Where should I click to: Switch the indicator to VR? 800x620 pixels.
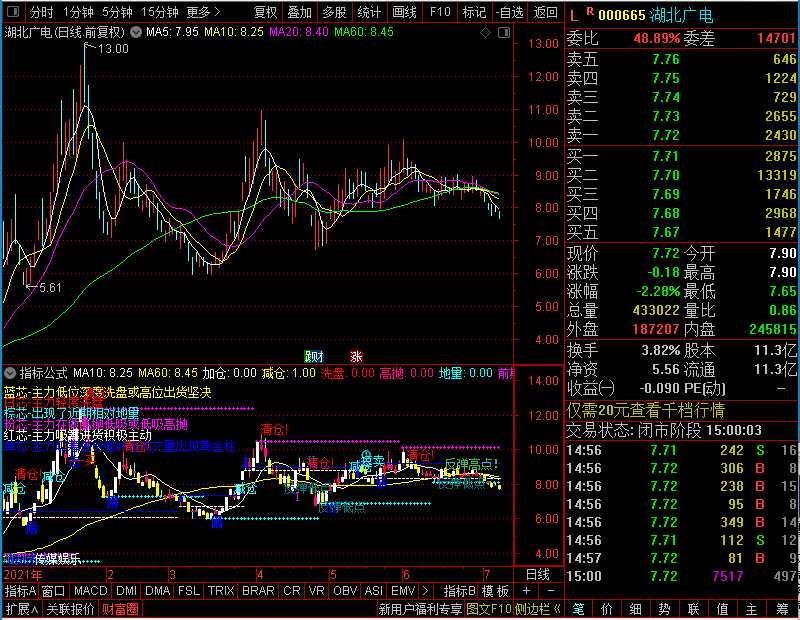pos(316,591)
